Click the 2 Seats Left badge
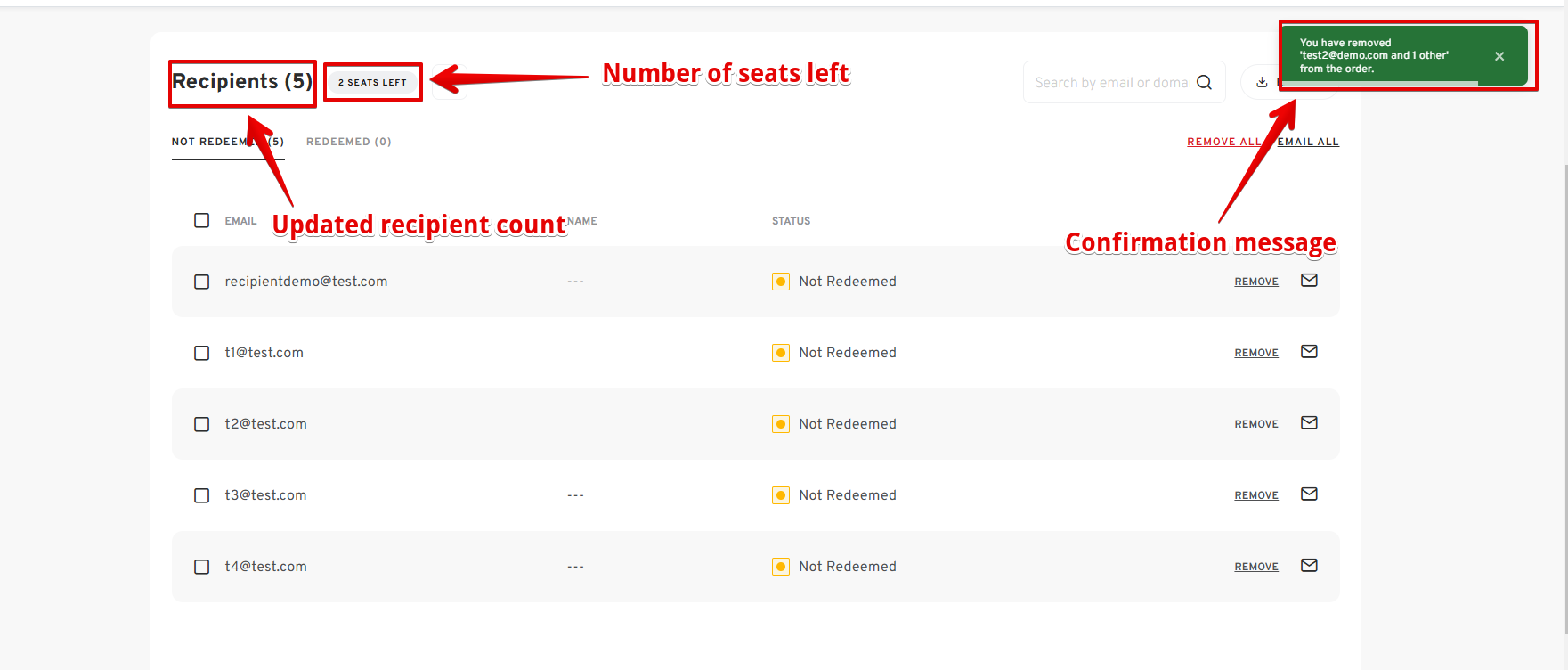The height and width of the screenshot is (670, 1568). (x=372, y=82)
